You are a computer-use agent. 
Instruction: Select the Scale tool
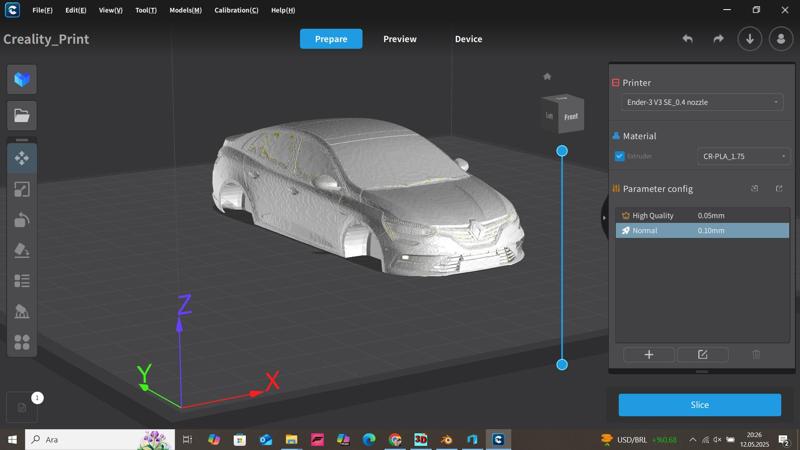tap(22, 189)
